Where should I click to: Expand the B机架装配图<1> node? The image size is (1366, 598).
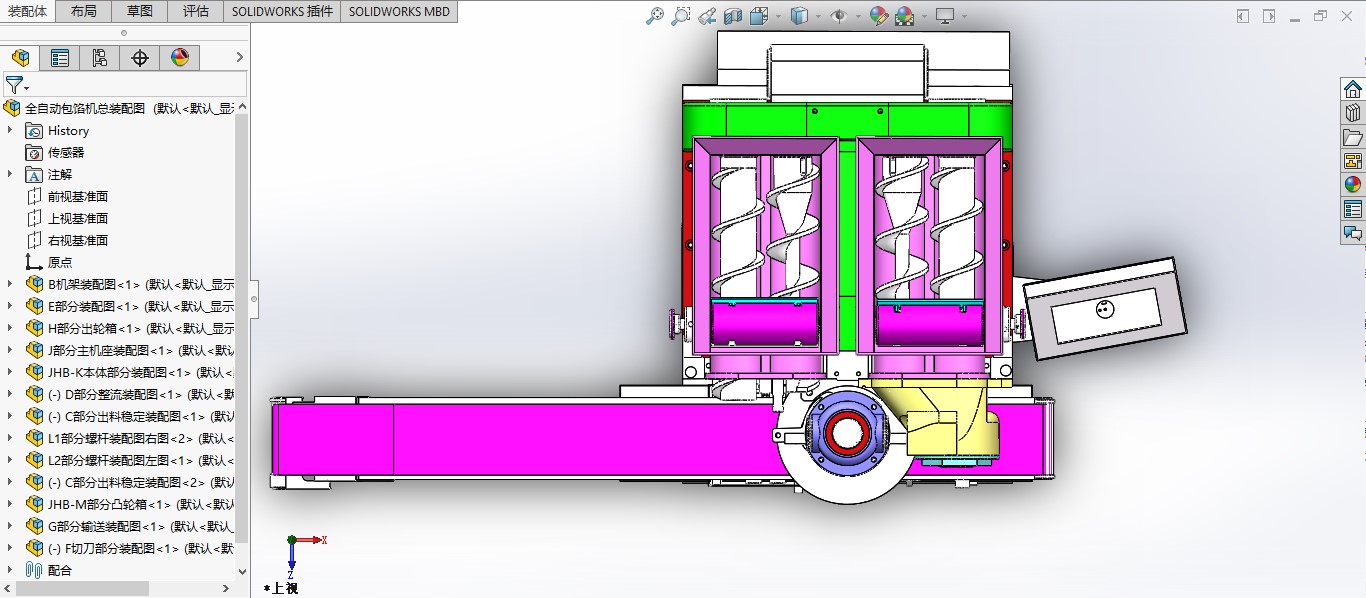[10, 284]
